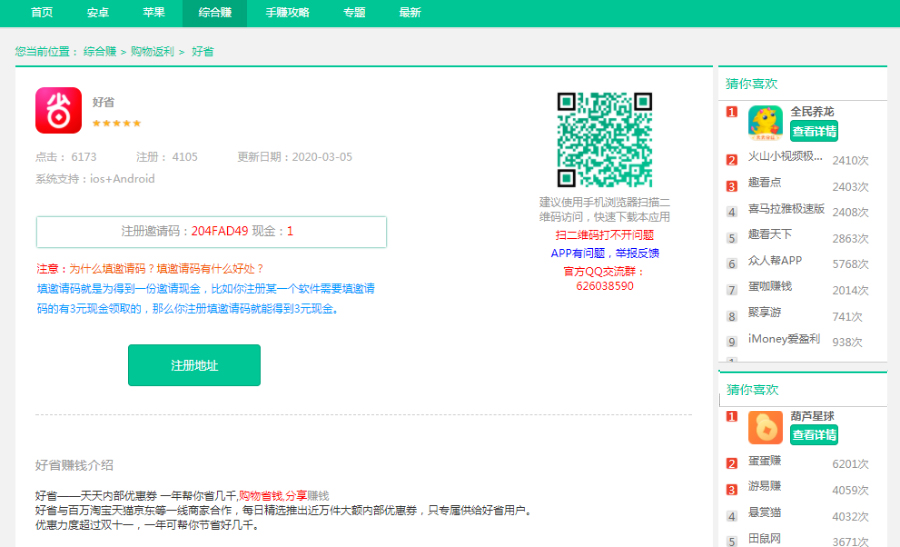Click the 好省 breadcrumb link
Image resolution: width=900 pixels, height=547 pixels.
click(203, 52)
